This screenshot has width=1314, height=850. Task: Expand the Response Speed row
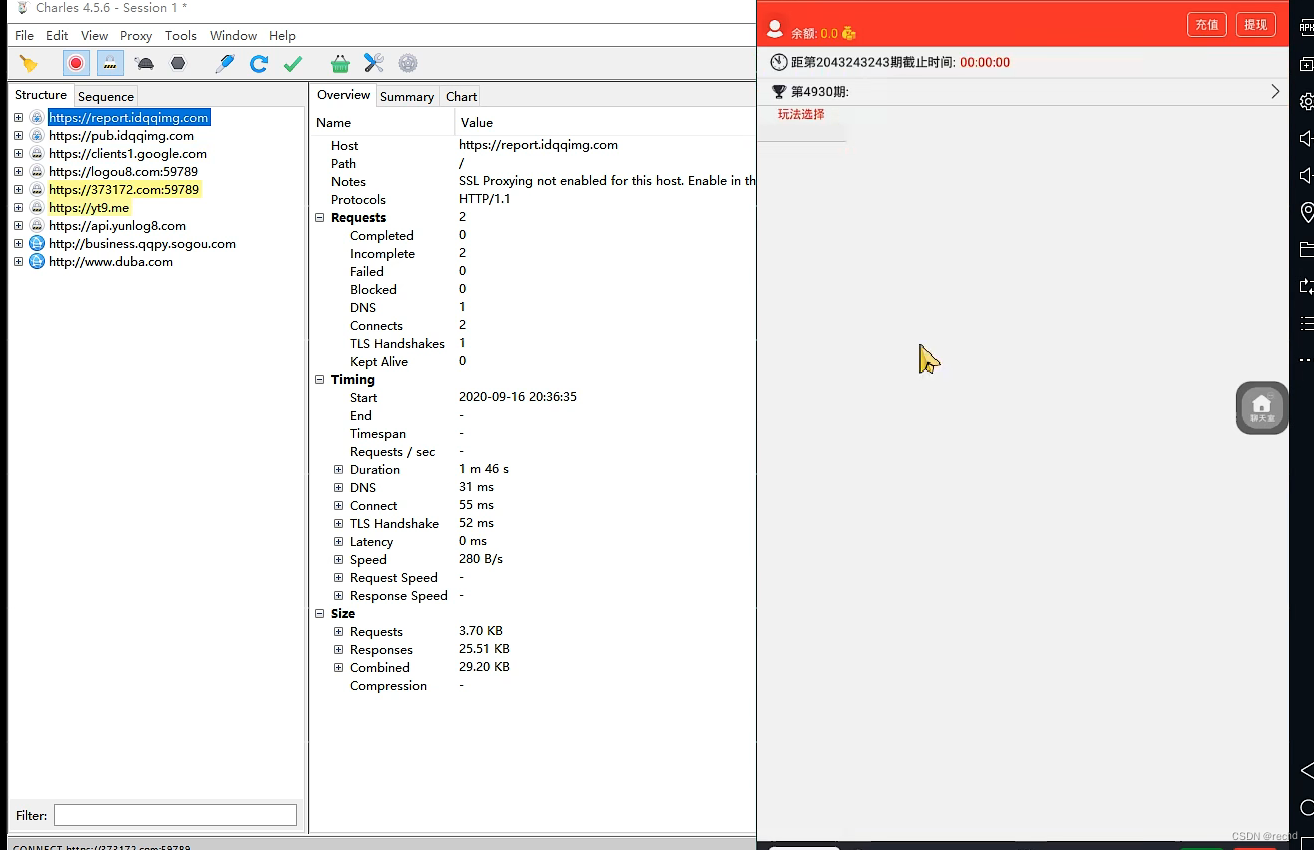339,596
